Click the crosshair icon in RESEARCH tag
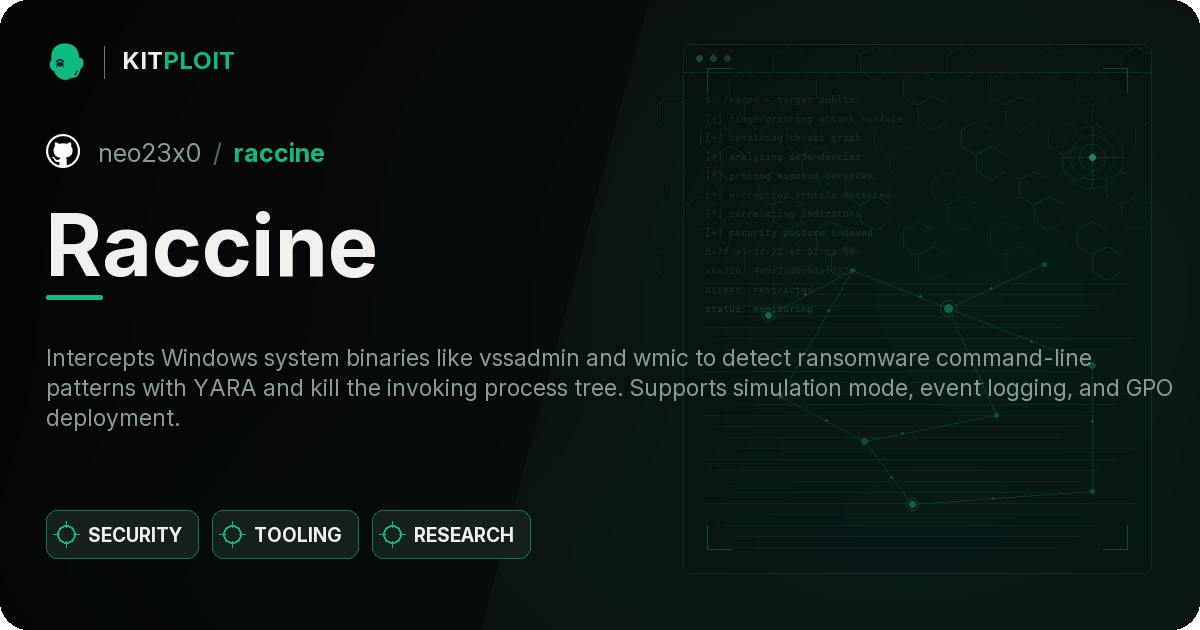Image resolution: width=1200 pixels, height=630 pixels. 393,535
